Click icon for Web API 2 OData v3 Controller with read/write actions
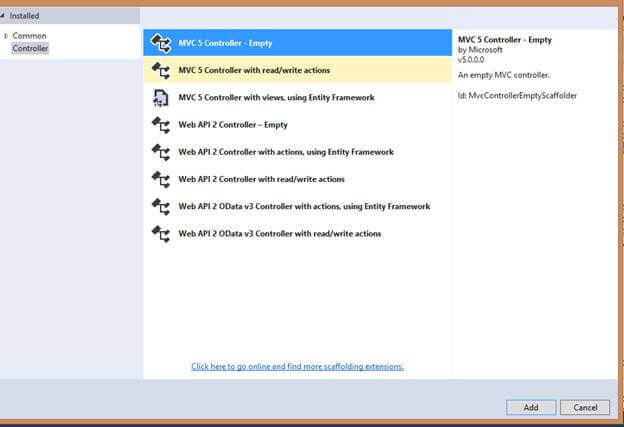624x427 pixels. click(x=161, y=234)
